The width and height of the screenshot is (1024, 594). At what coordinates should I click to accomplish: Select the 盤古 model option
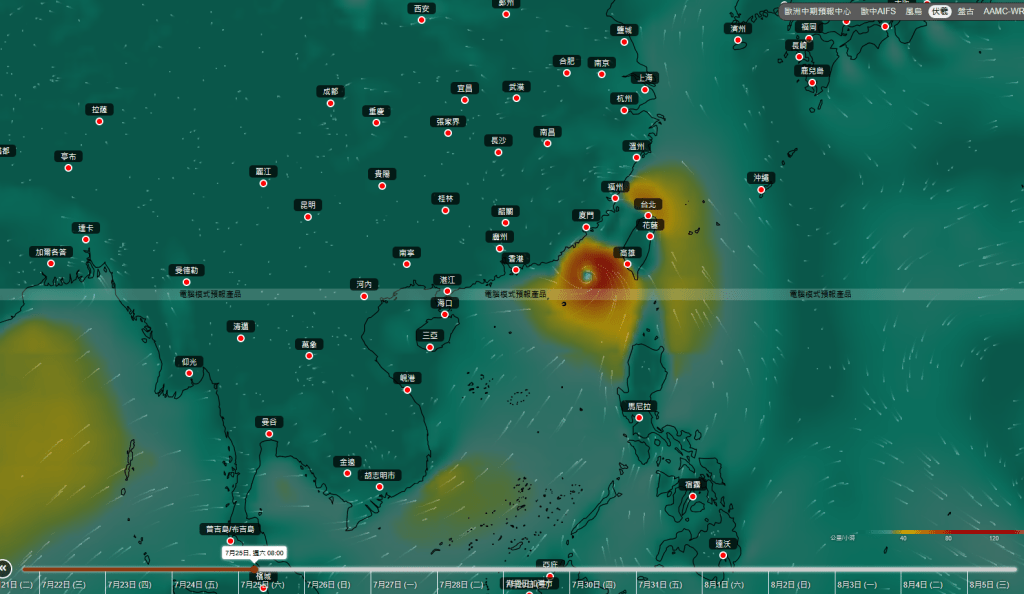coord(966,12)
